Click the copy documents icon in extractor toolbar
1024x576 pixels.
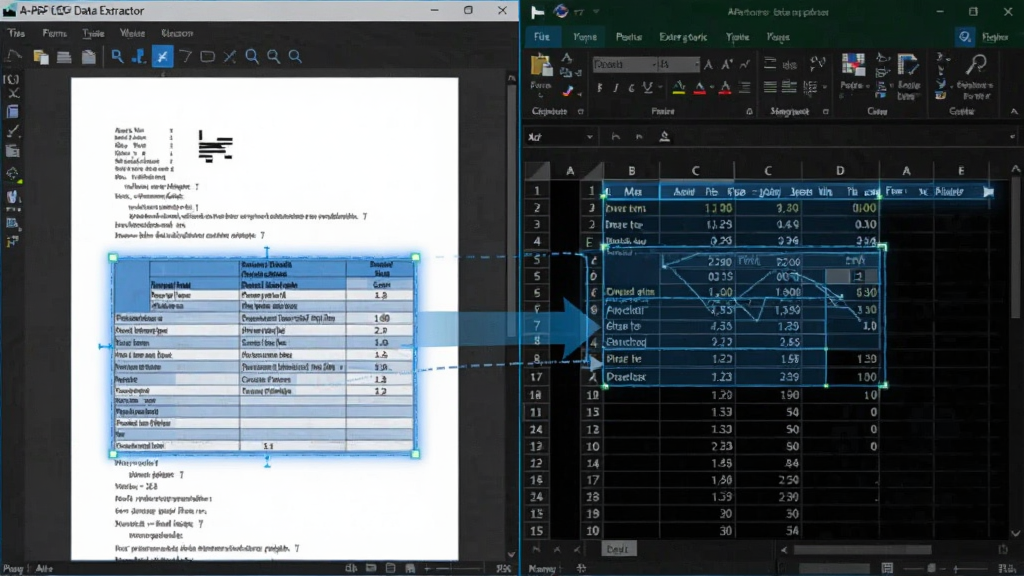(x=41, y=57)
